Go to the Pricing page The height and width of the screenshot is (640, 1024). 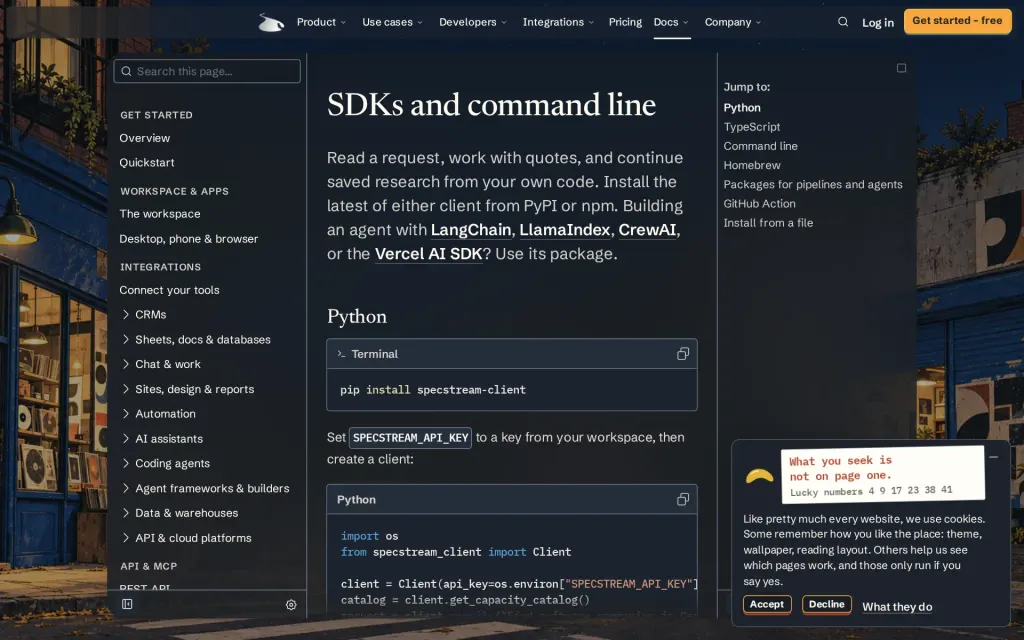point(625,22)
